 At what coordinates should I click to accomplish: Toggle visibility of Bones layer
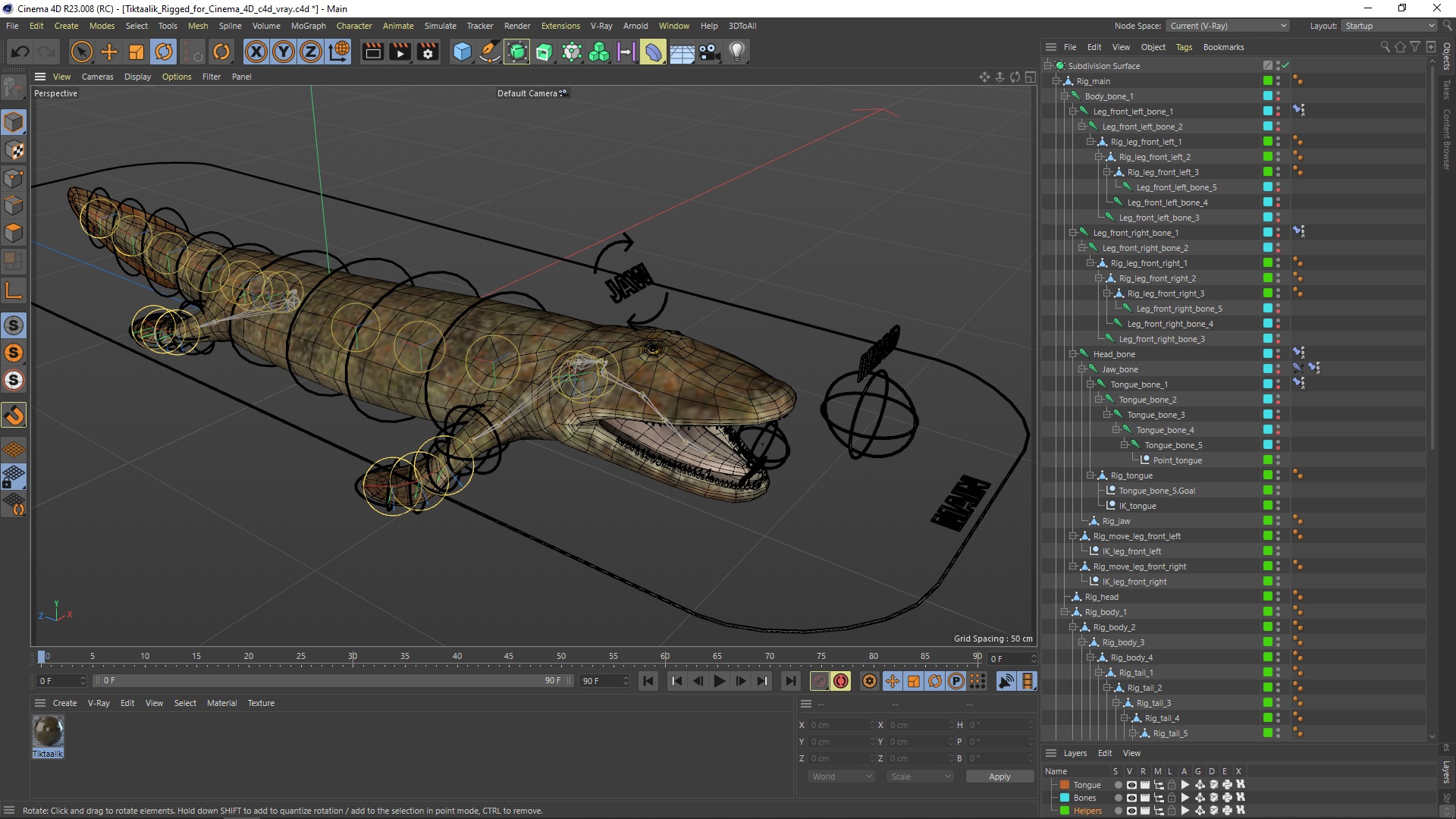[1128, 797]
